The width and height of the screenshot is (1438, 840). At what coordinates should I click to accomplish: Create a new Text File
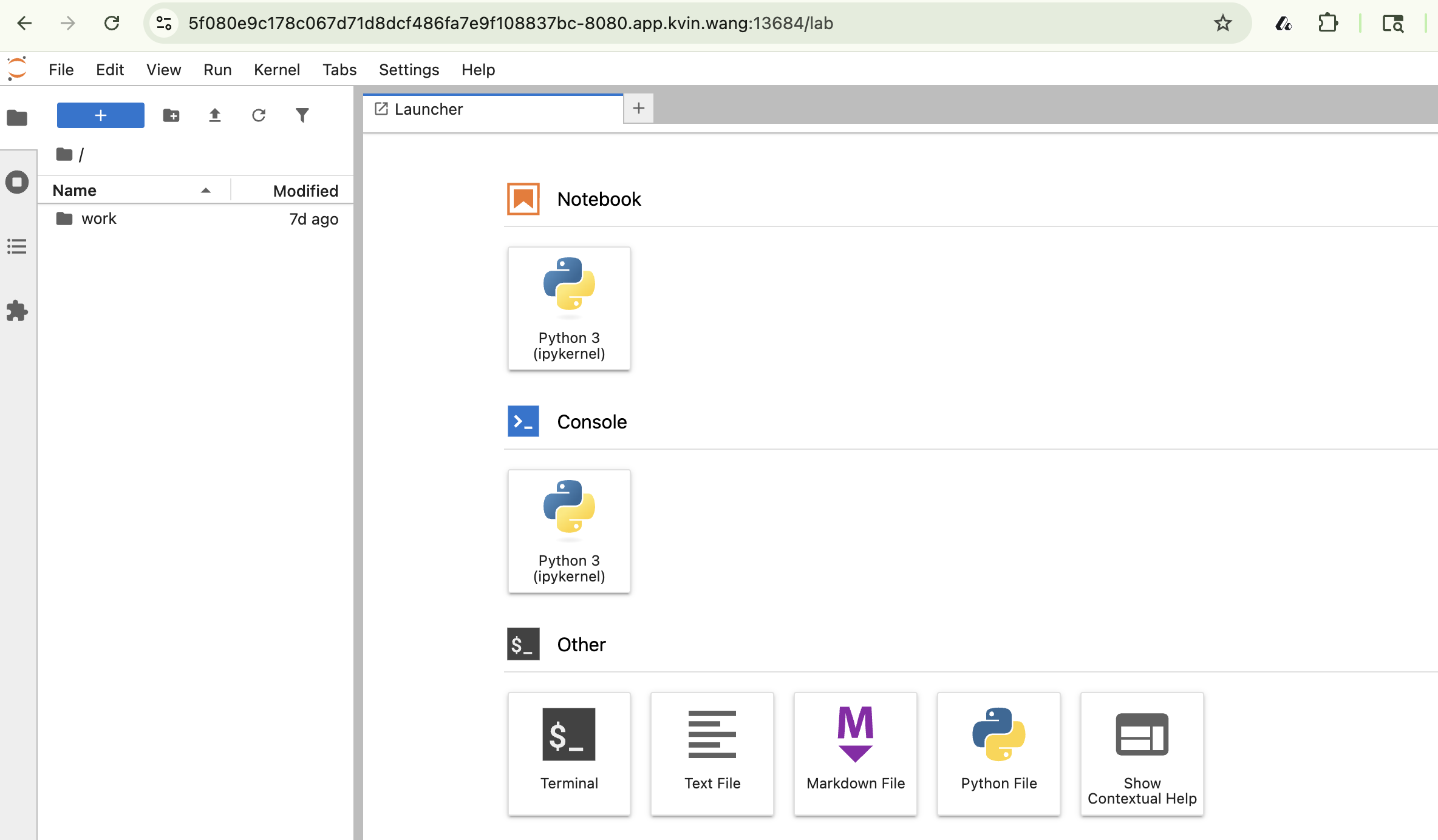pyautogui.click(x=712, y=754)
